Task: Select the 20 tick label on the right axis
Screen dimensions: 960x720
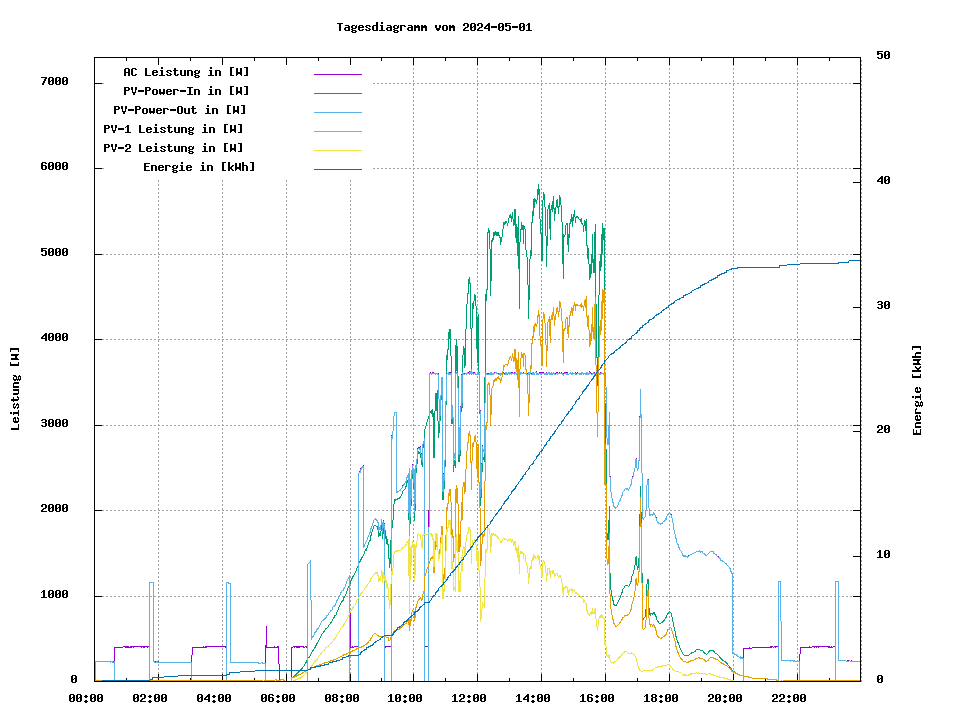Action: 883,430
